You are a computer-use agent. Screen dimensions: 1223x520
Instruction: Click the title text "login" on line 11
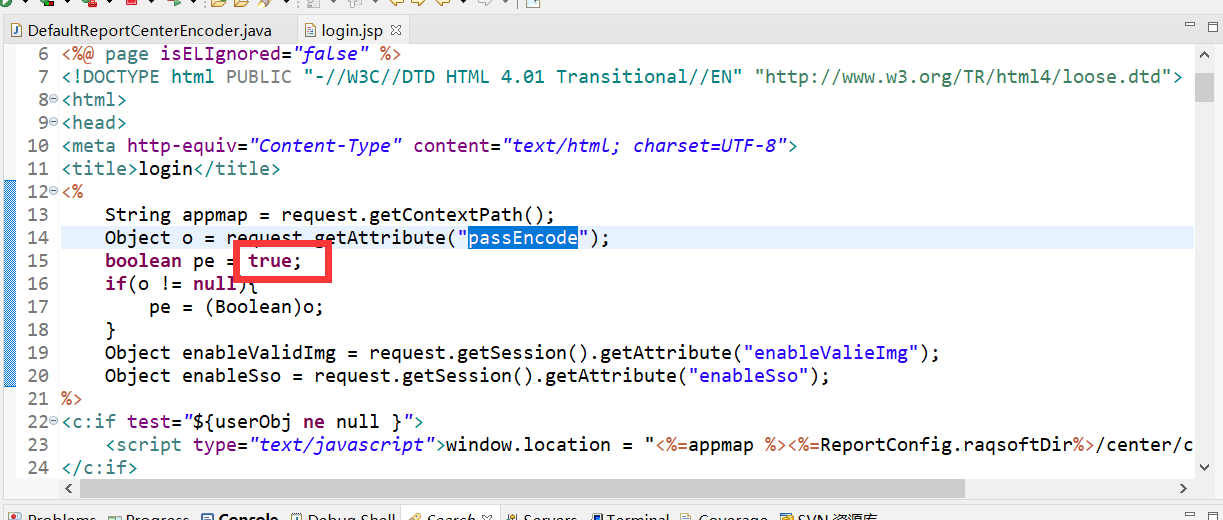(165, 169)
